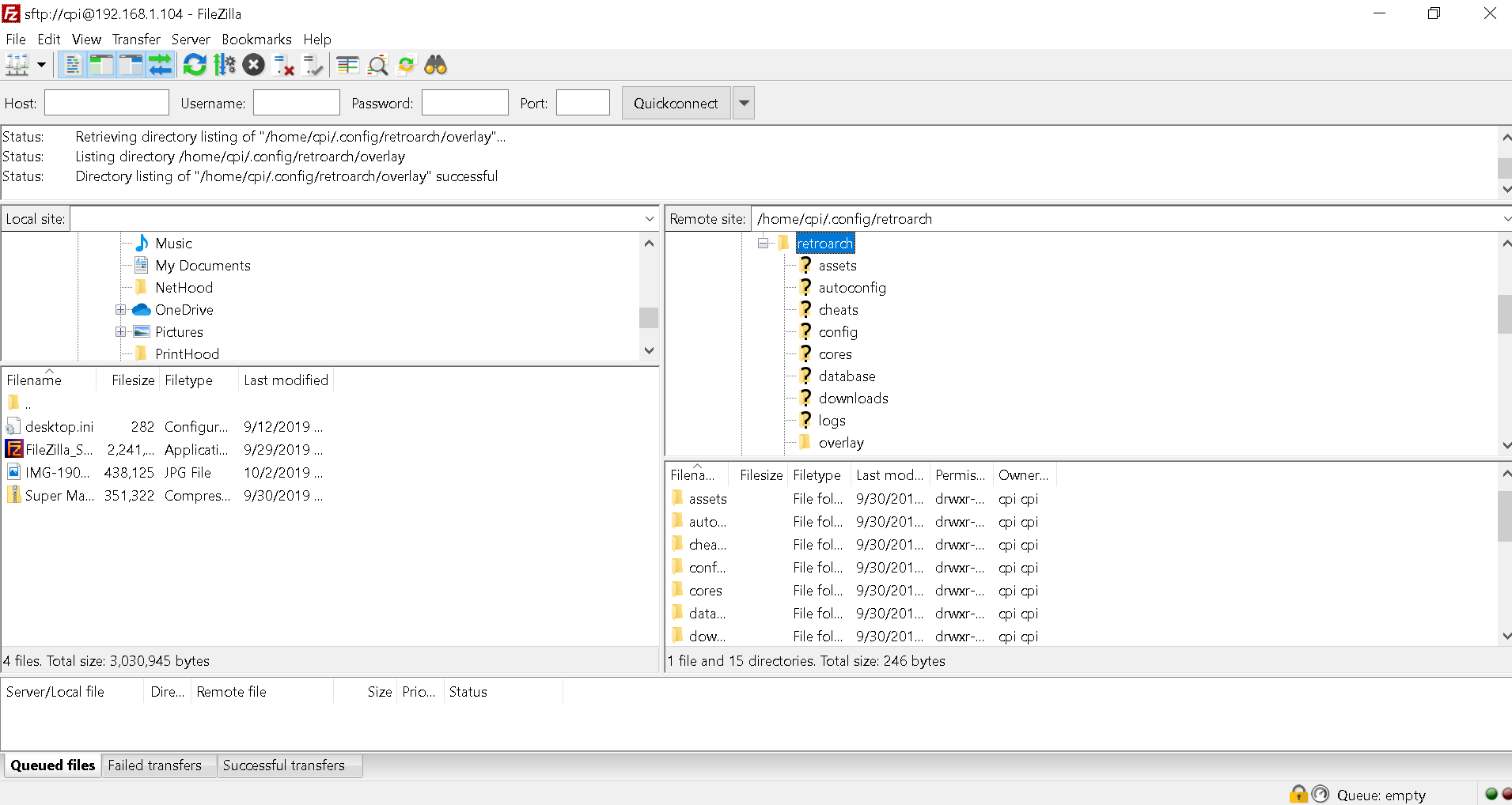Open the Edit menu
The width and height of the screenshot is (1512, 805).
point(49,39)
